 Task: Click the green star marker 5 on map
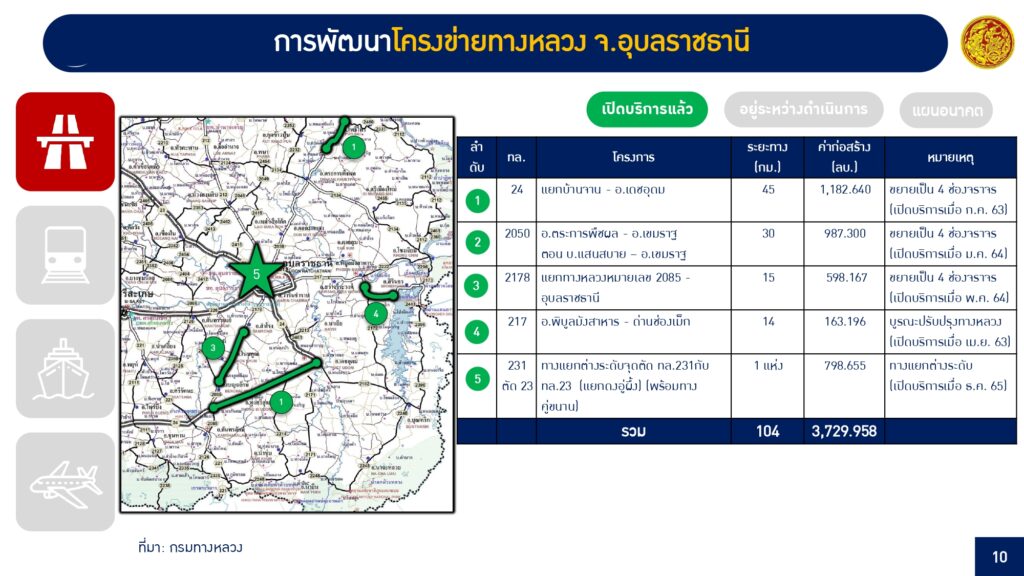[x=256, y=273]
